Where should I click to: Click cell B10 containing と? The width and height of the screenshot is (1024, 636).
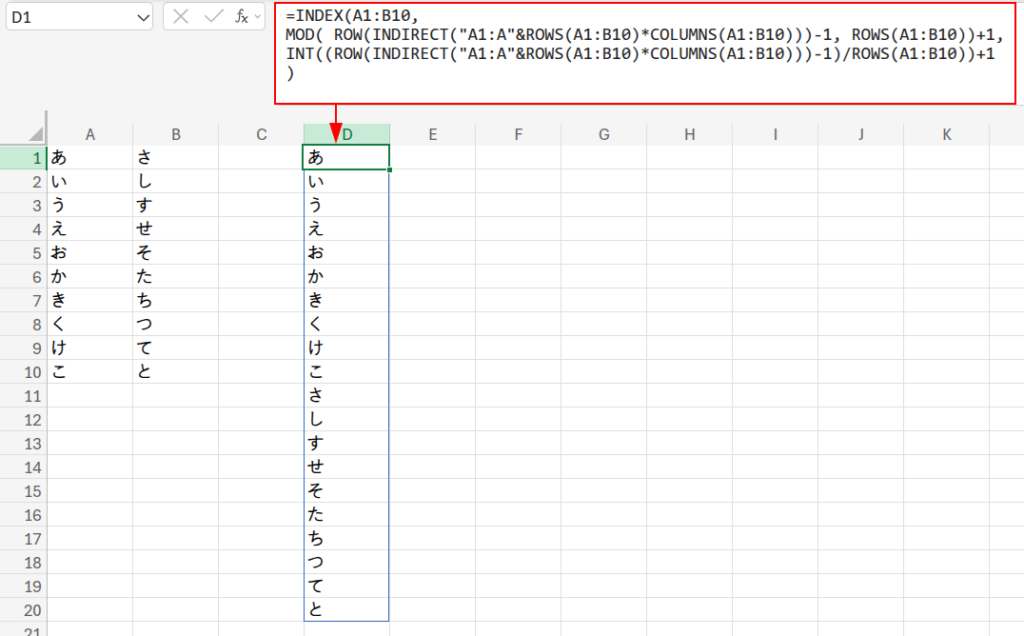pyautogui.click(x=175, y=372)
